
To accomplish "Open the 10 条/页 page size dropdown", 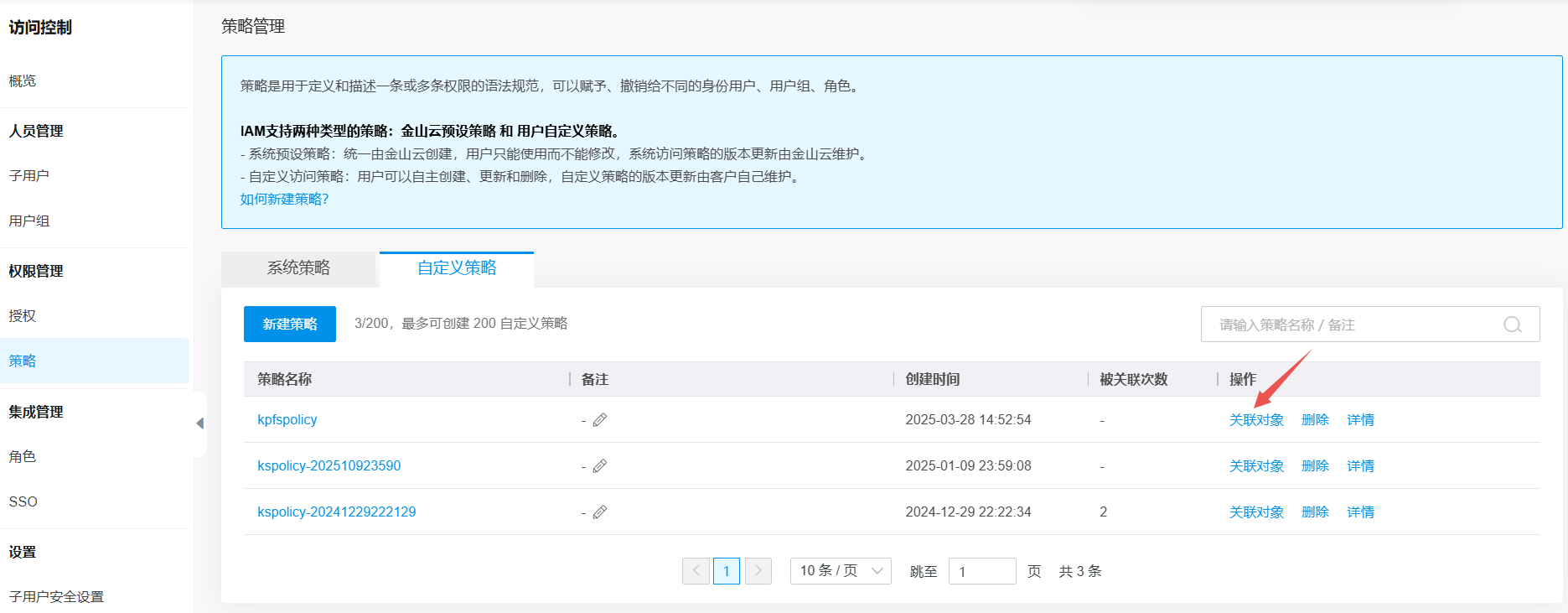I will (x=840, y=571).
